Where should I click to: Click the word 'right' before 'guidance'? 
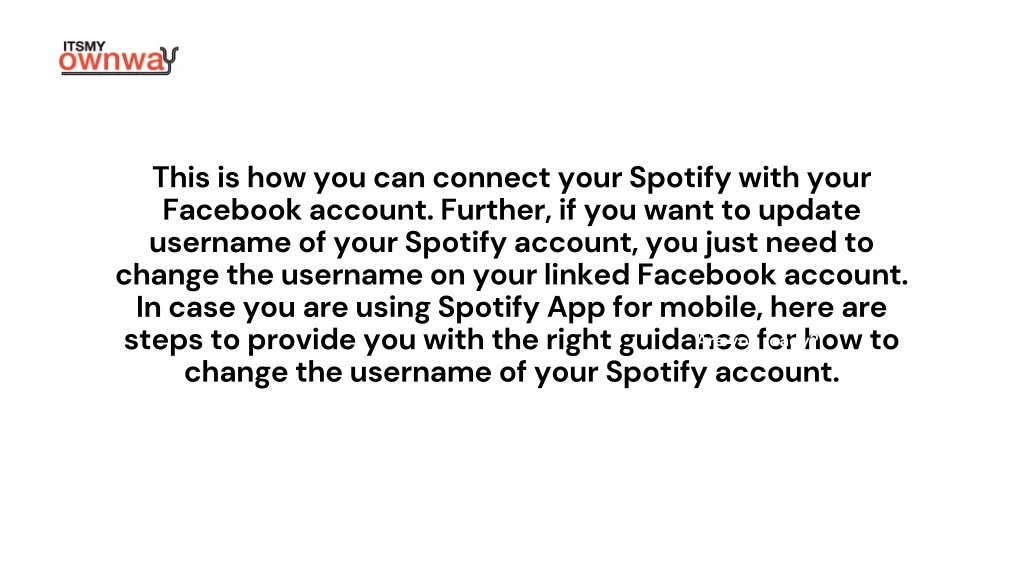pos(579,341)
